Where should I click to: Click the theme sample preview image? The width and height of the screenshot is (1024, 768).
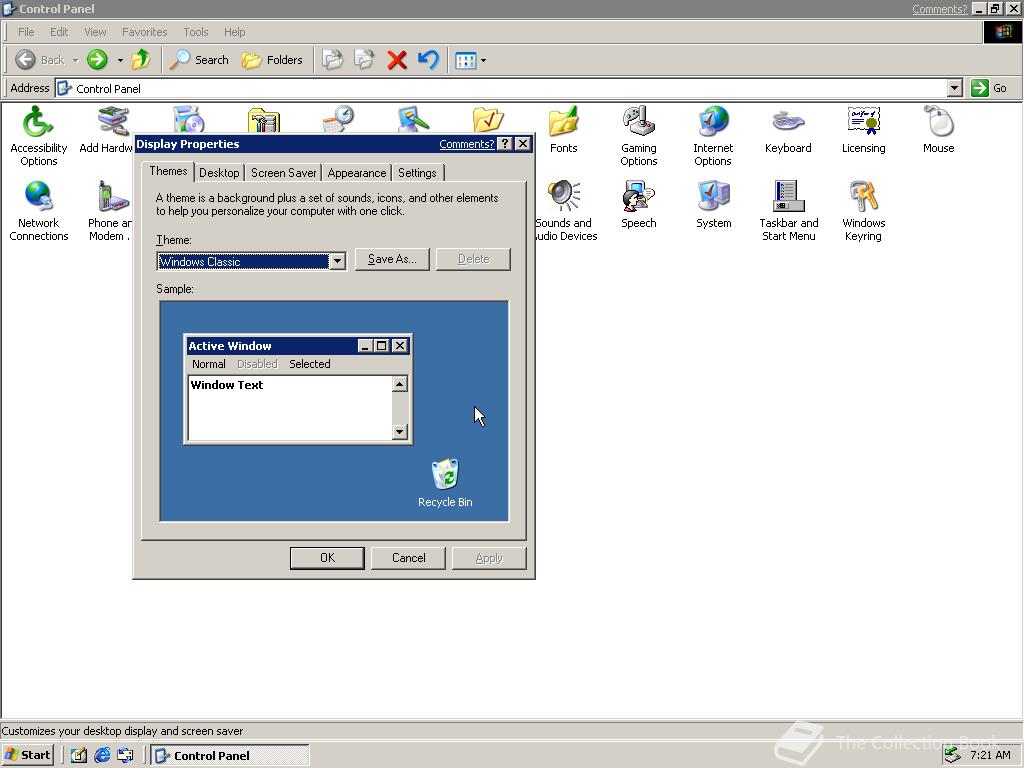pos(334,411)
